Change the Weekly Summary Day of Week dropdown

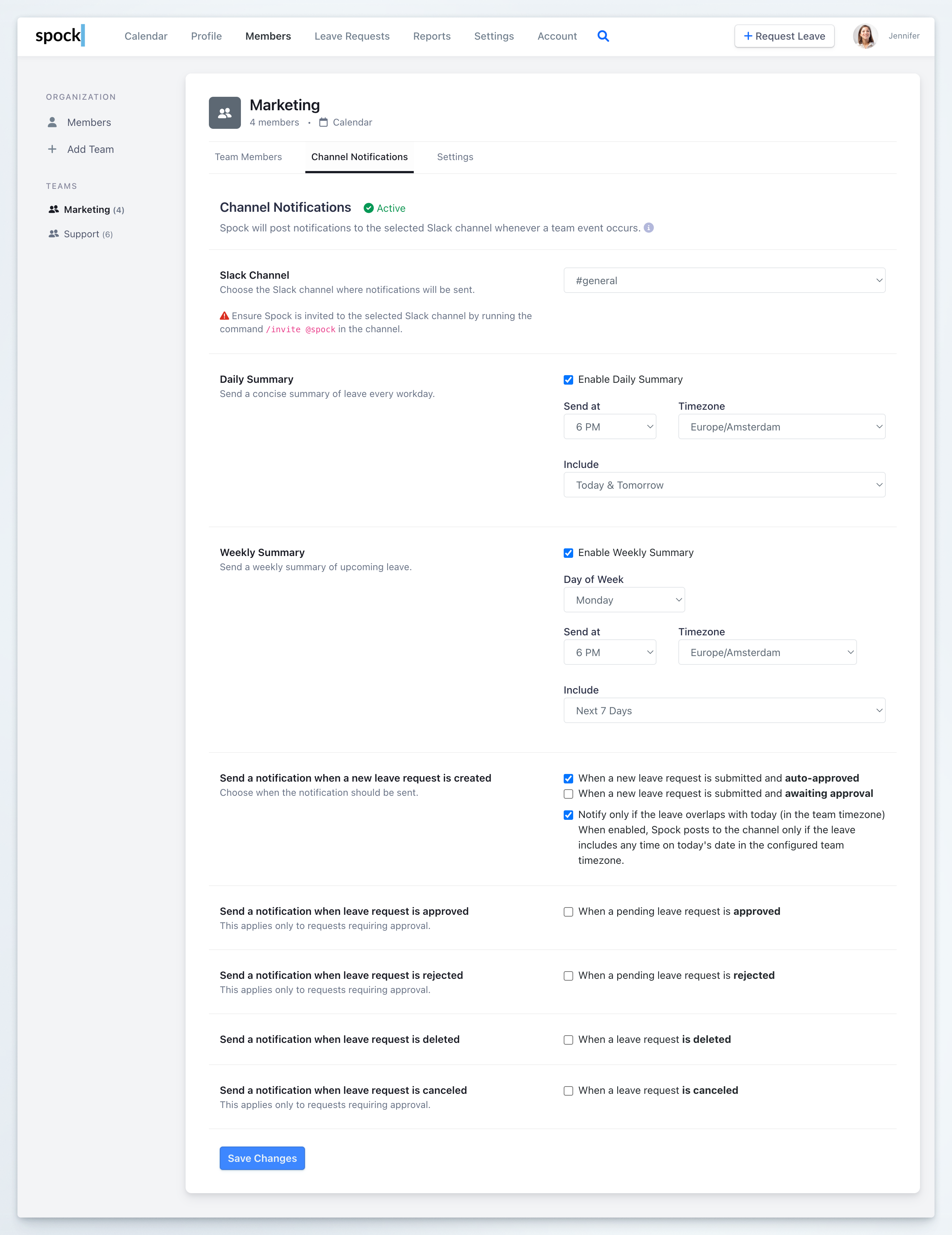tap(624, 599)
